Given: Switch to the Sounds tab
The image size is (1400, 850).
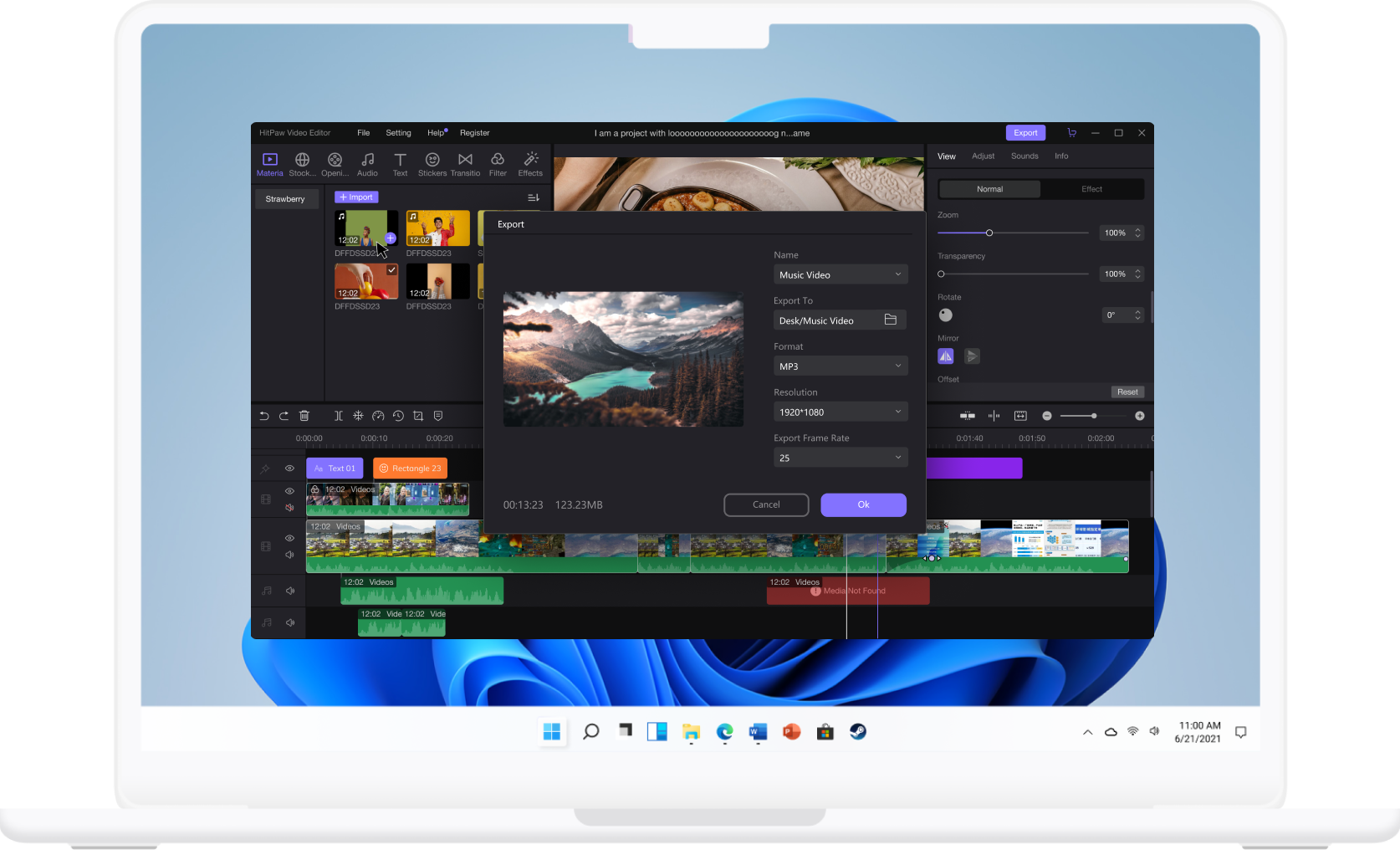Looking at the screenshot, I should [x=1024, y=156].
